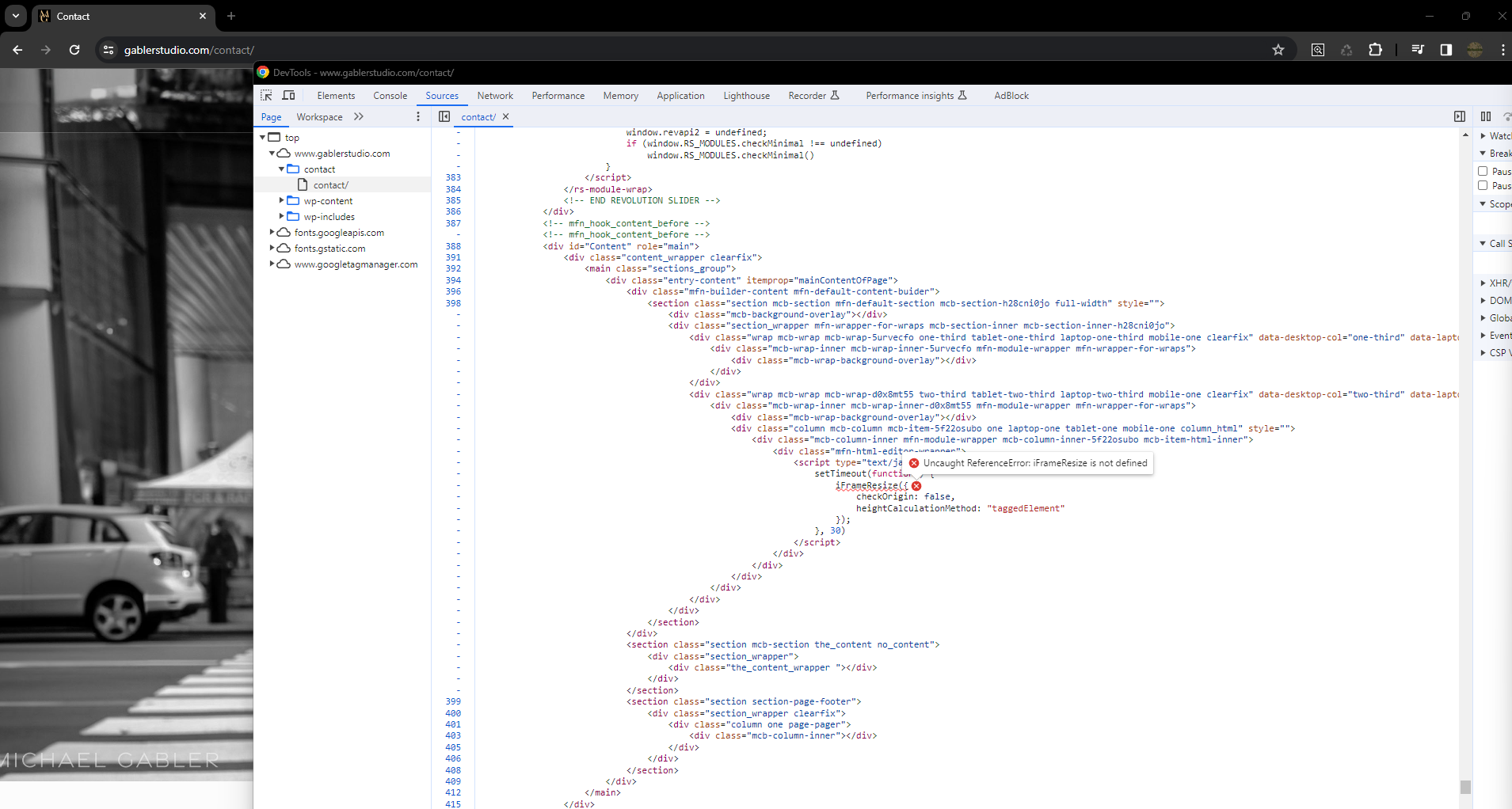Image resolution: width=1512 pixels, height=809 pixels.
Task: Expand the www.googletagmanager.com node
Action: coord(272,264)
